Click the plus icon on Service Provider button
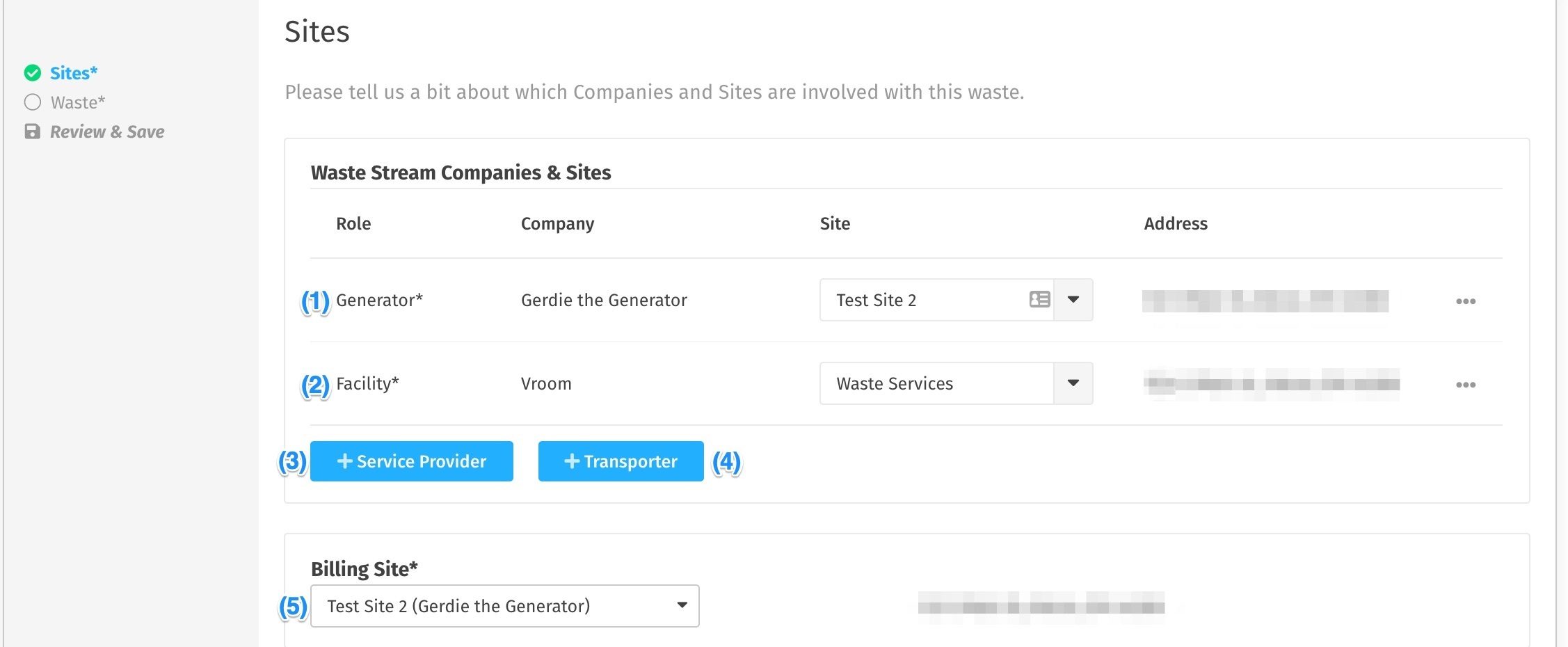Viewport: 1568px width, 647px height. [x=344, y=461]
